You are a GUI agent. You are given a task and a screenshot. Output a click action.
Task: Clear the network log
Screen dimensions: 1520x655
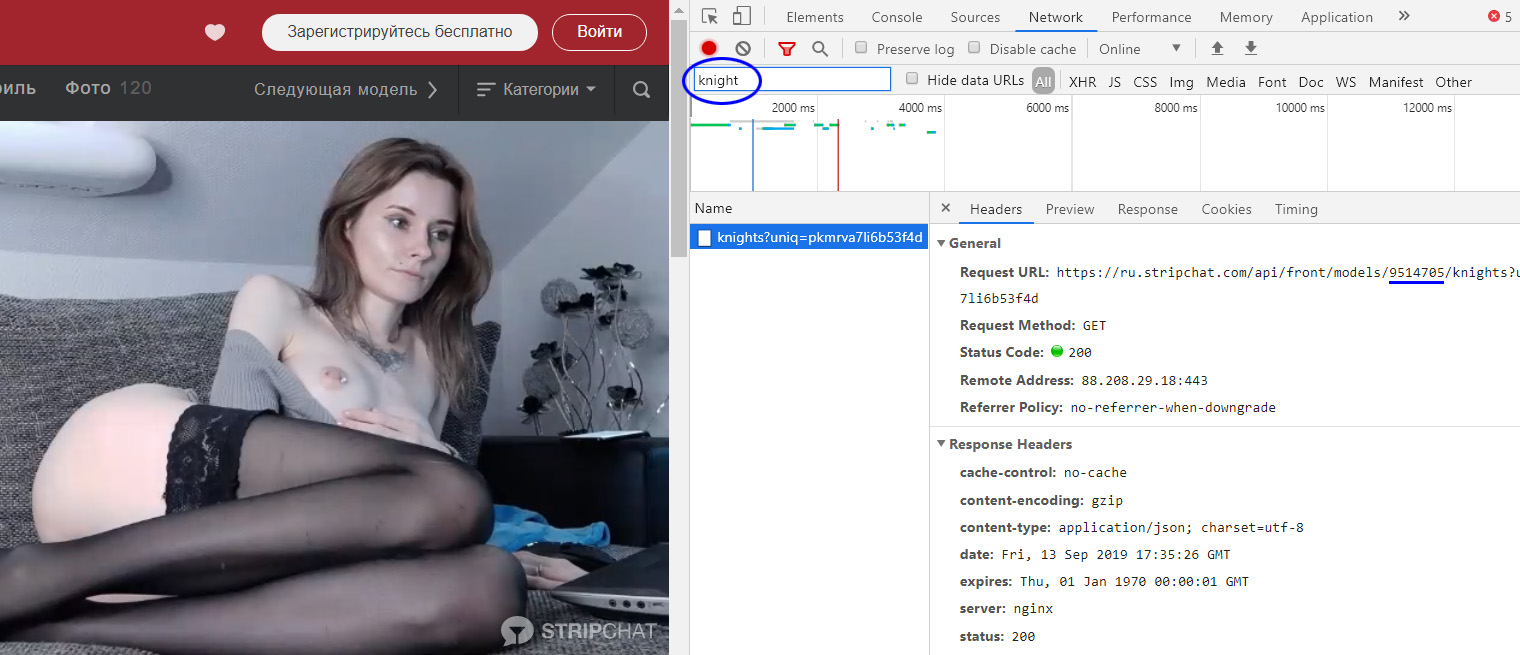pos(743,48)
